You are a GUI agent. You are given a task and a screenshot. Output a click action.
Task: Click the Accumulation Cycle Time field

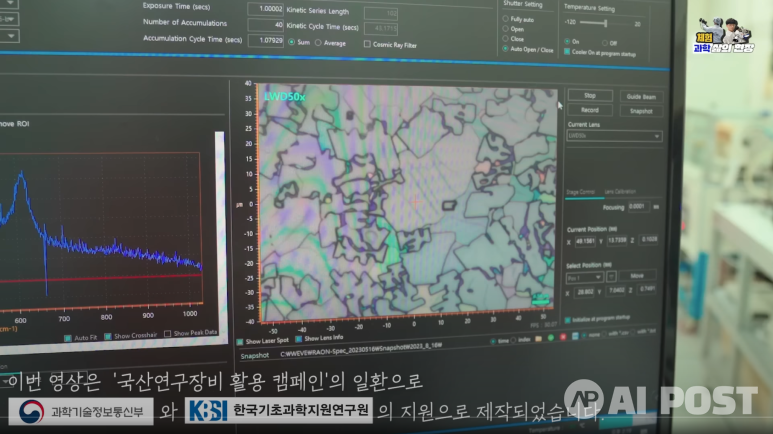(x=265, y=40)
